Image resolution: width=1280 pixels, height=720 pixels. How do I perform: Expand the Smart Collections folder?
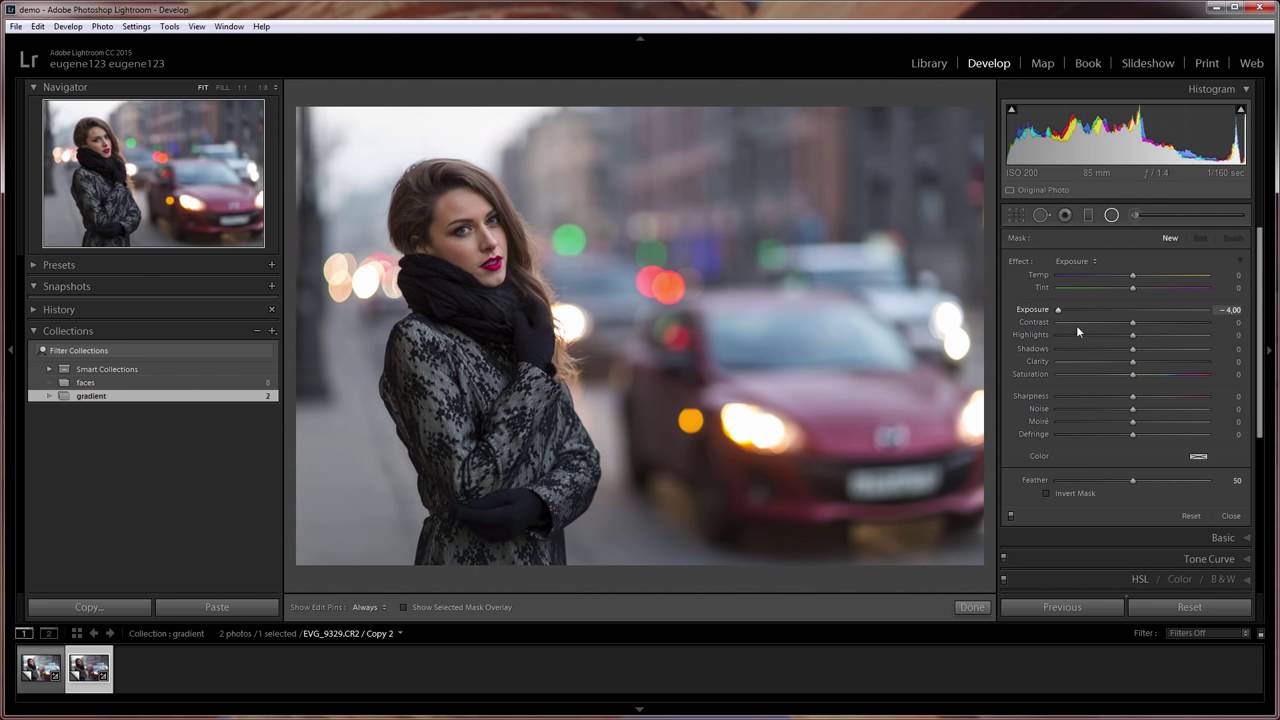pos(49,369)
